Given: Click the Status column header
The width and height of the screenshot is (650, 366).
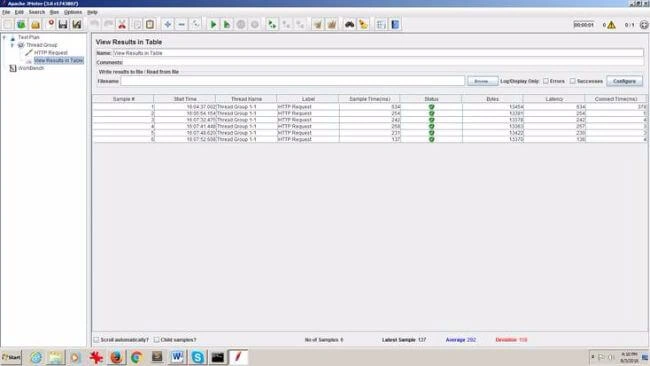Looking at the screenshot, I should (431, 99).
